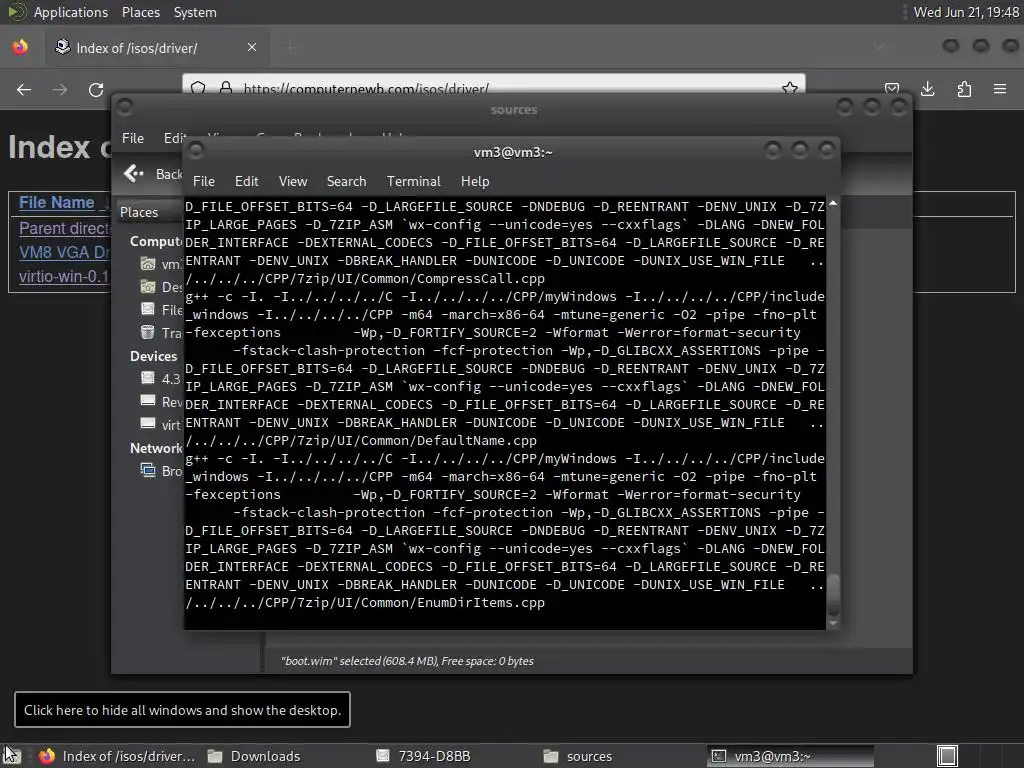The image size is (1024, 768).
Task: Select vm home folder in Places sidebar
Action: (x=161, y=264)
